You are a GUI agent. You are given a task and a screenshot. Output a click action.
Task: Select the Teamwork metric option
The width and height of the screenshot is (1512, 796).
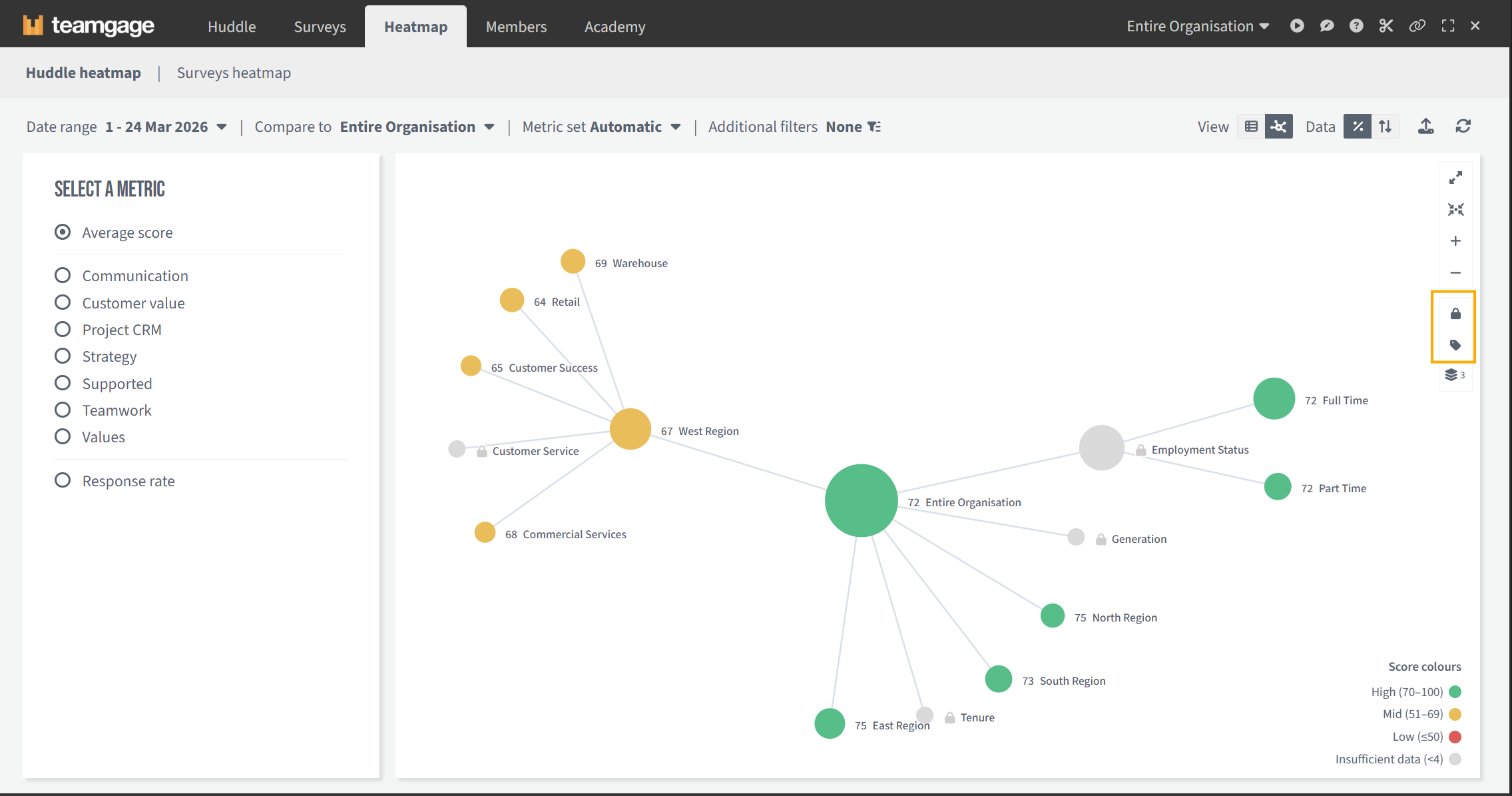[63, 410]
